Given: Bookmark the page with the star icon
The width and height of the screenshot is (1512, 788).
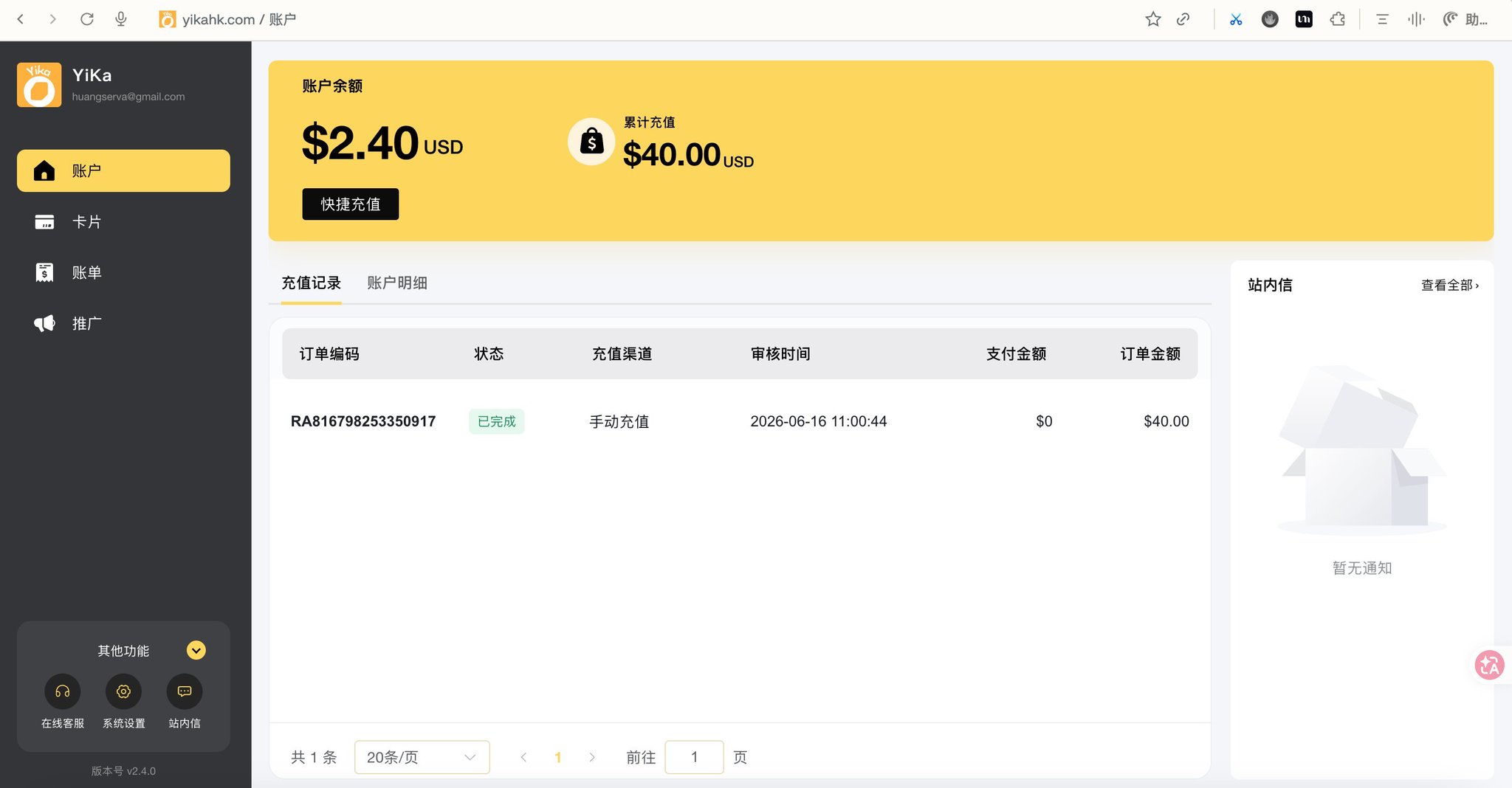Looking at the screenshot, I should click(1153, 19).
